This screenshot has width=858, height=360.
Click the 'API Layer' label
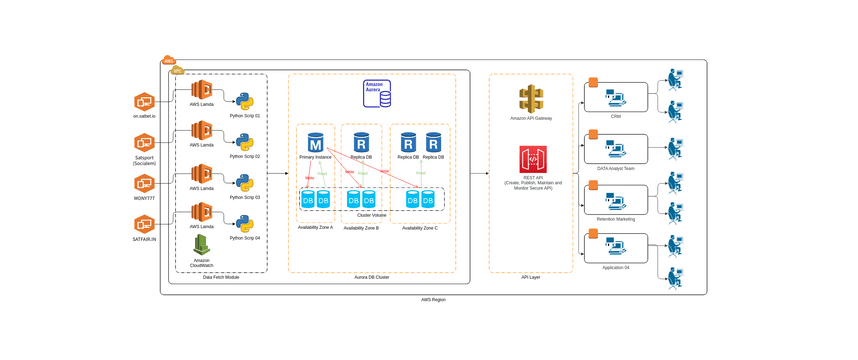(x=530, y=277)
